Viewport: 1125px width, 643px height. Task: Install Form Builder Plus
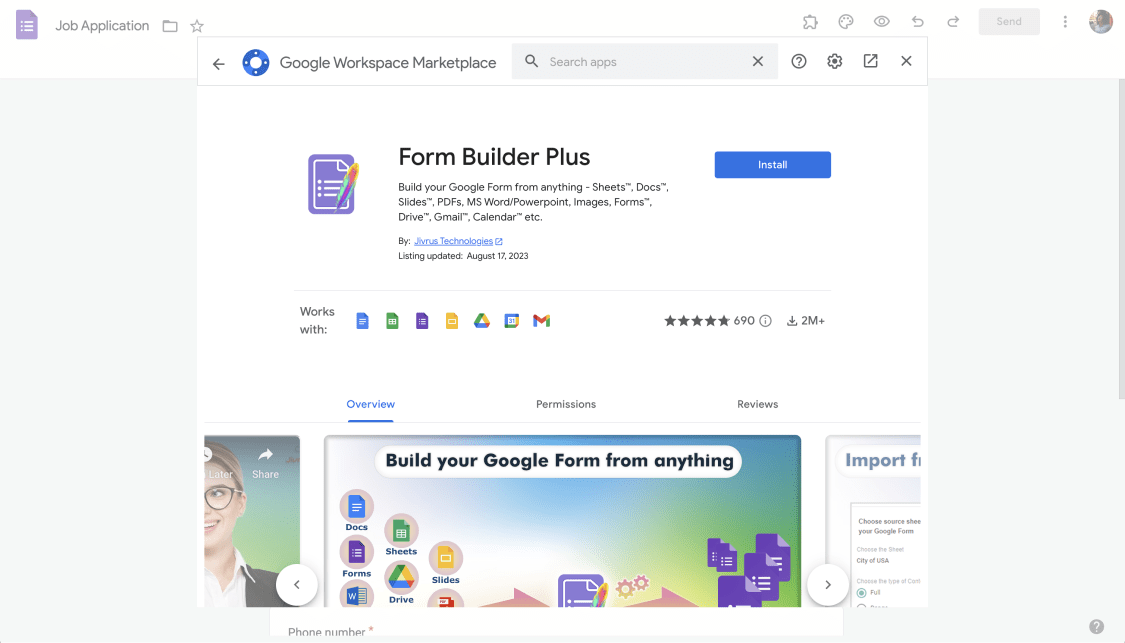772,164
